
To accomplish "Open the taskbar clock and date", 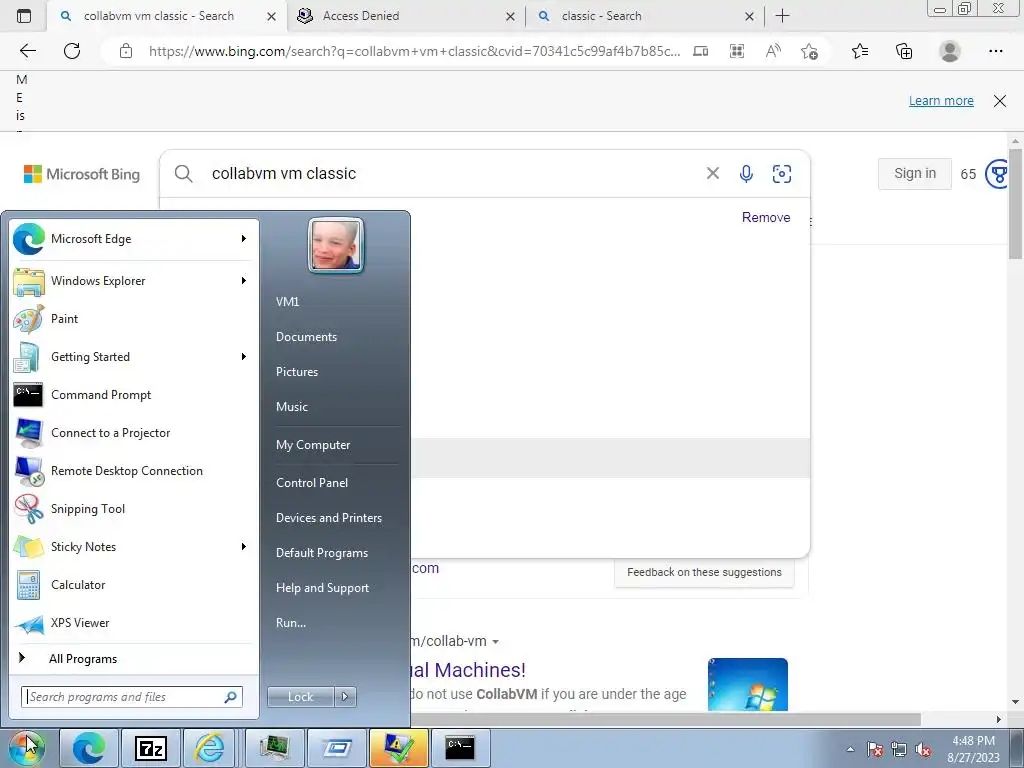I will (x=973, y=749).
